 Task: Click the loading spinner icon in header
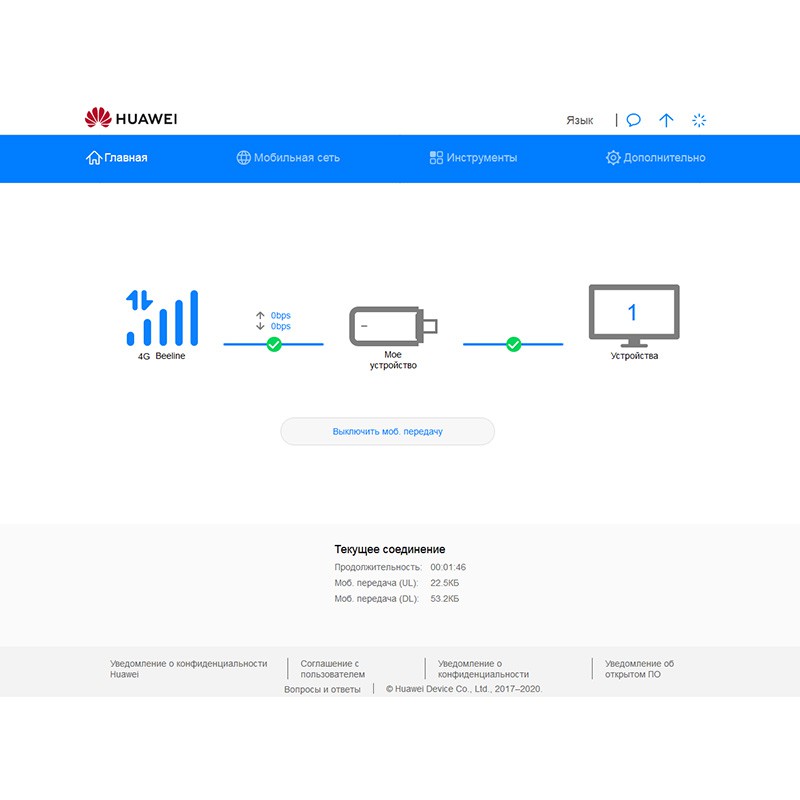pyautogui.click(x=699, y=120)
